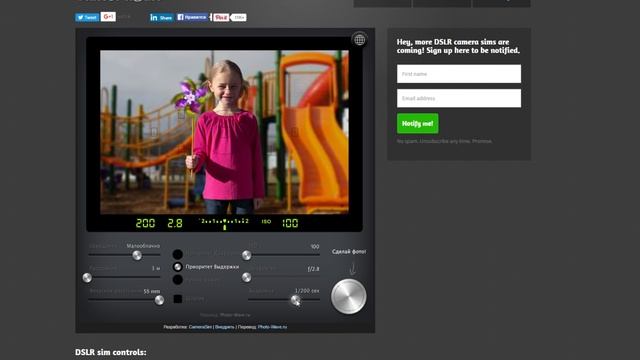Click the Facebook like button
Image resolution: width=640 pixels, height=360 pixels.
pyautogui.click(x=192, y=17)
